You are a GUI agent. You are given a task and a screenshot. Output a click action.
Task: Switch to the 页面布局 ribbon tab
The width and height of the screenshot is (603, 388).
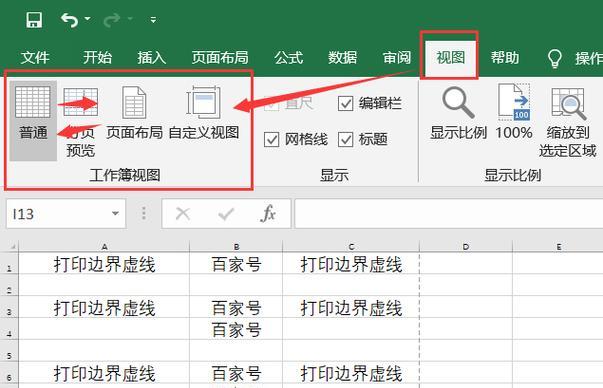click(x=220, y=57)
